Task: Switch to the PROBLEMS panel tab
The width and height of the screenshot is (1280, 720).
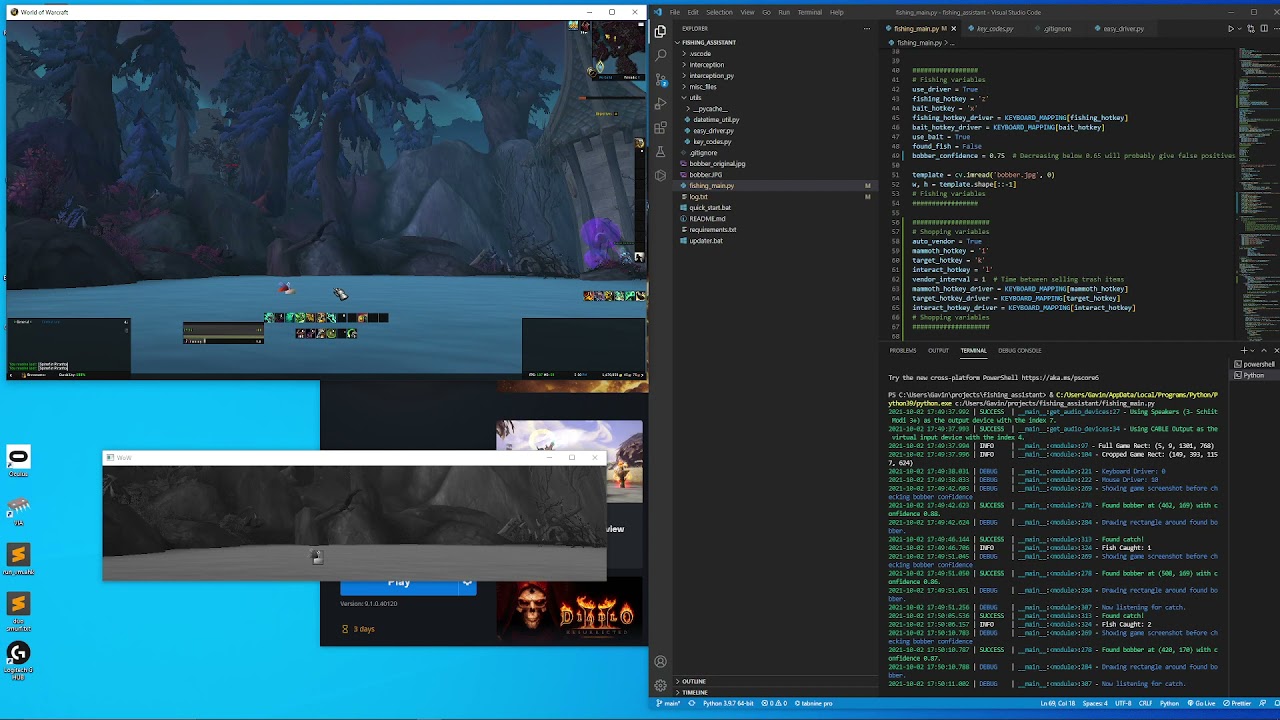Action: (x=903, y=350)
